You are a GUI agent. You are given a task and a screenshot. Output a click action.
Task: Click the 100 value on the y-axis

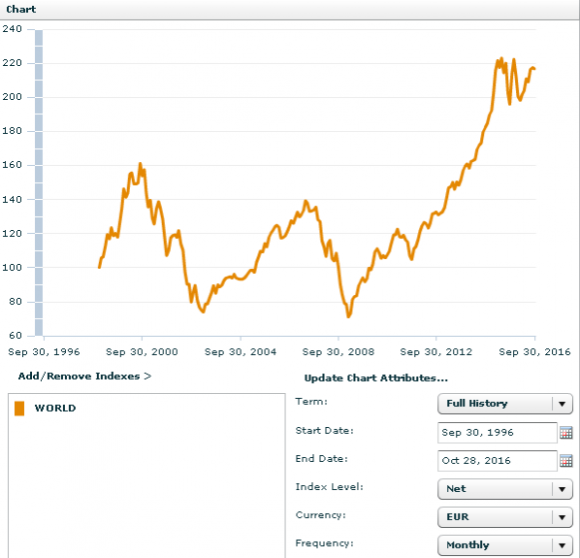pos(12,267)
